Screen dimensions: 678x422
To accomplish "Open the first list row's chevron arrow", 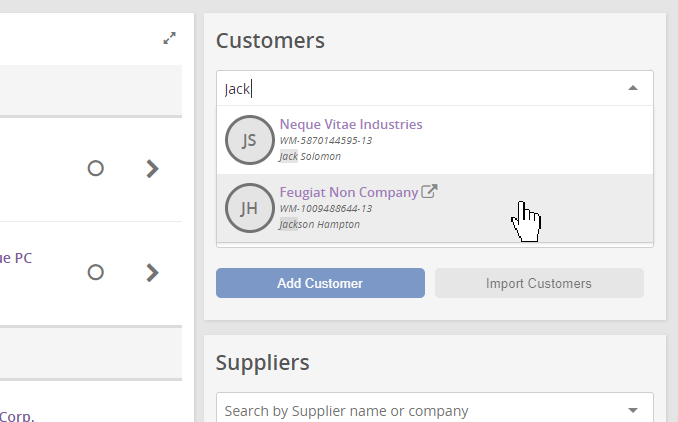I will (152, 169).
